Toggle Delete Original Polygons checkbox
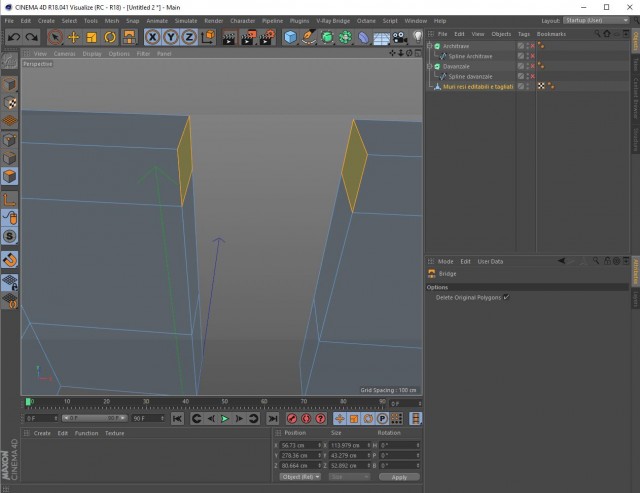The image size is (640, 493). [x=506, y=298]
